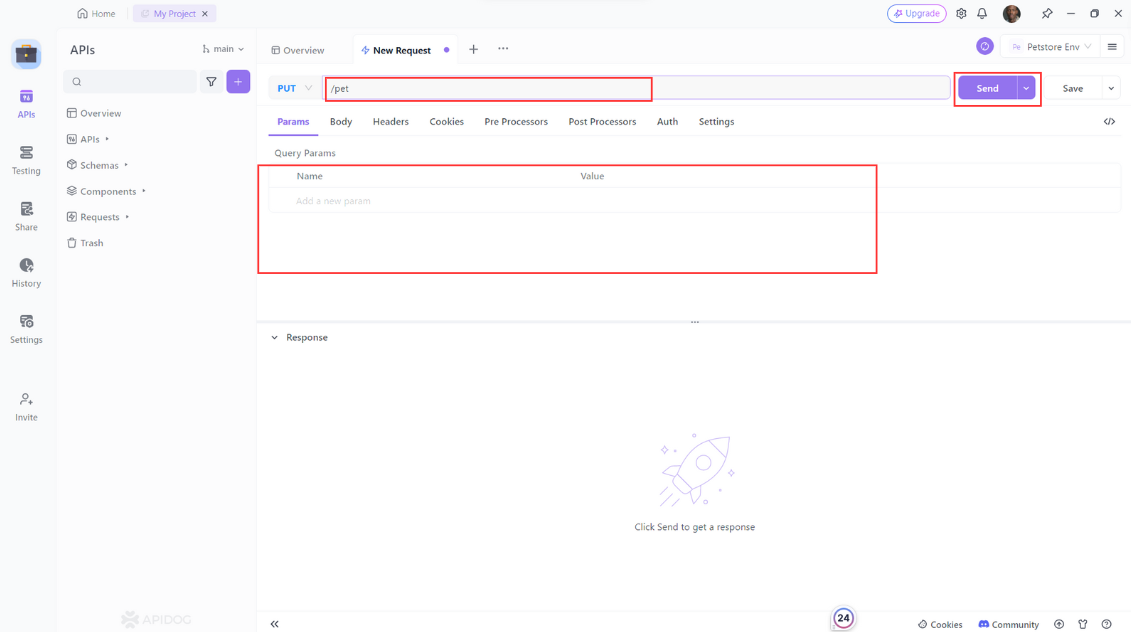
Task: Click the 24 badge icon
Action: (843, 618)
